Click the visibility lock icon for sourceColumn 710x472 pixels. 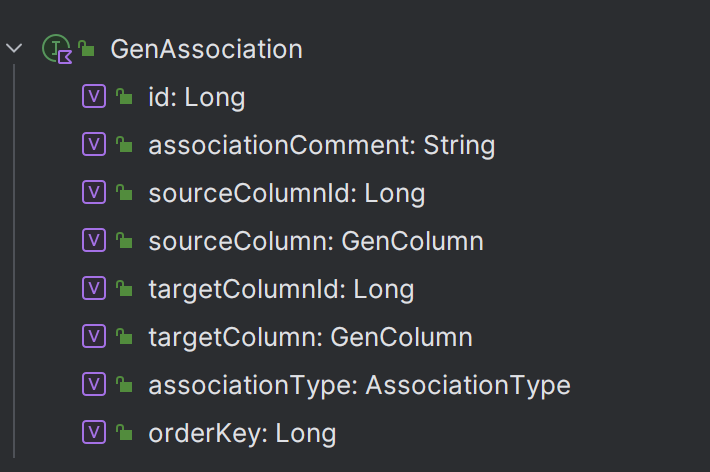coord(124,241)
